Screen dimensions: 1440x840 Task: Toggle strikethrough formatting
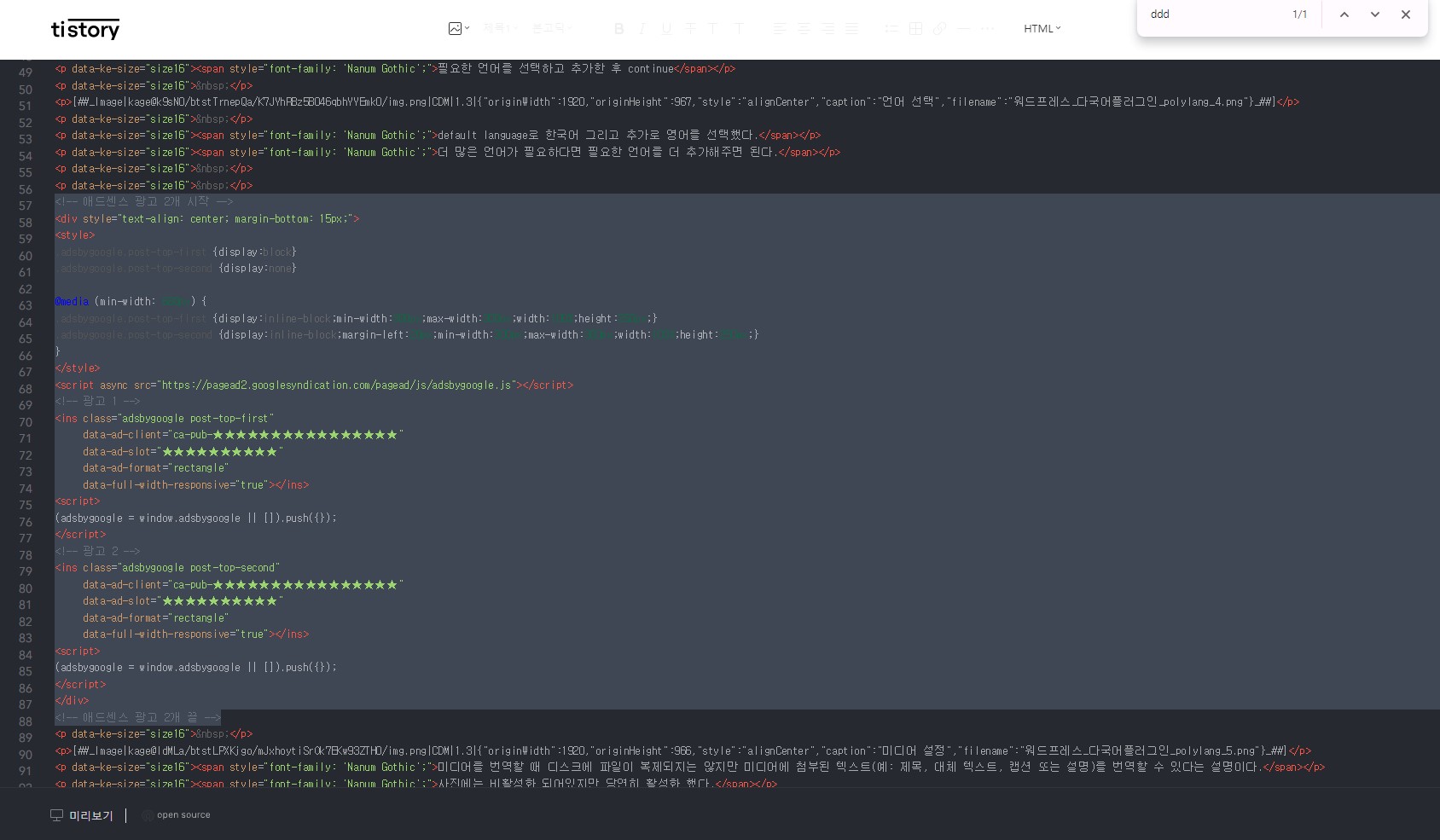690,28
